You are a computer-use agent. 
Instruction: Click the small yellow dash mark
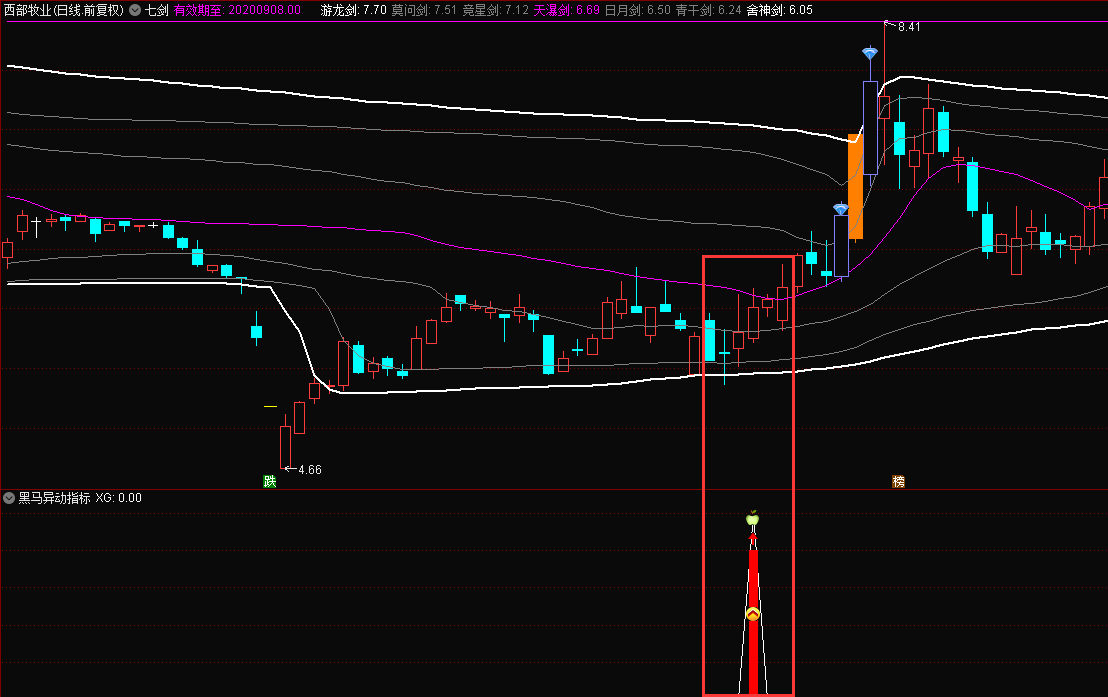point(270,406)
